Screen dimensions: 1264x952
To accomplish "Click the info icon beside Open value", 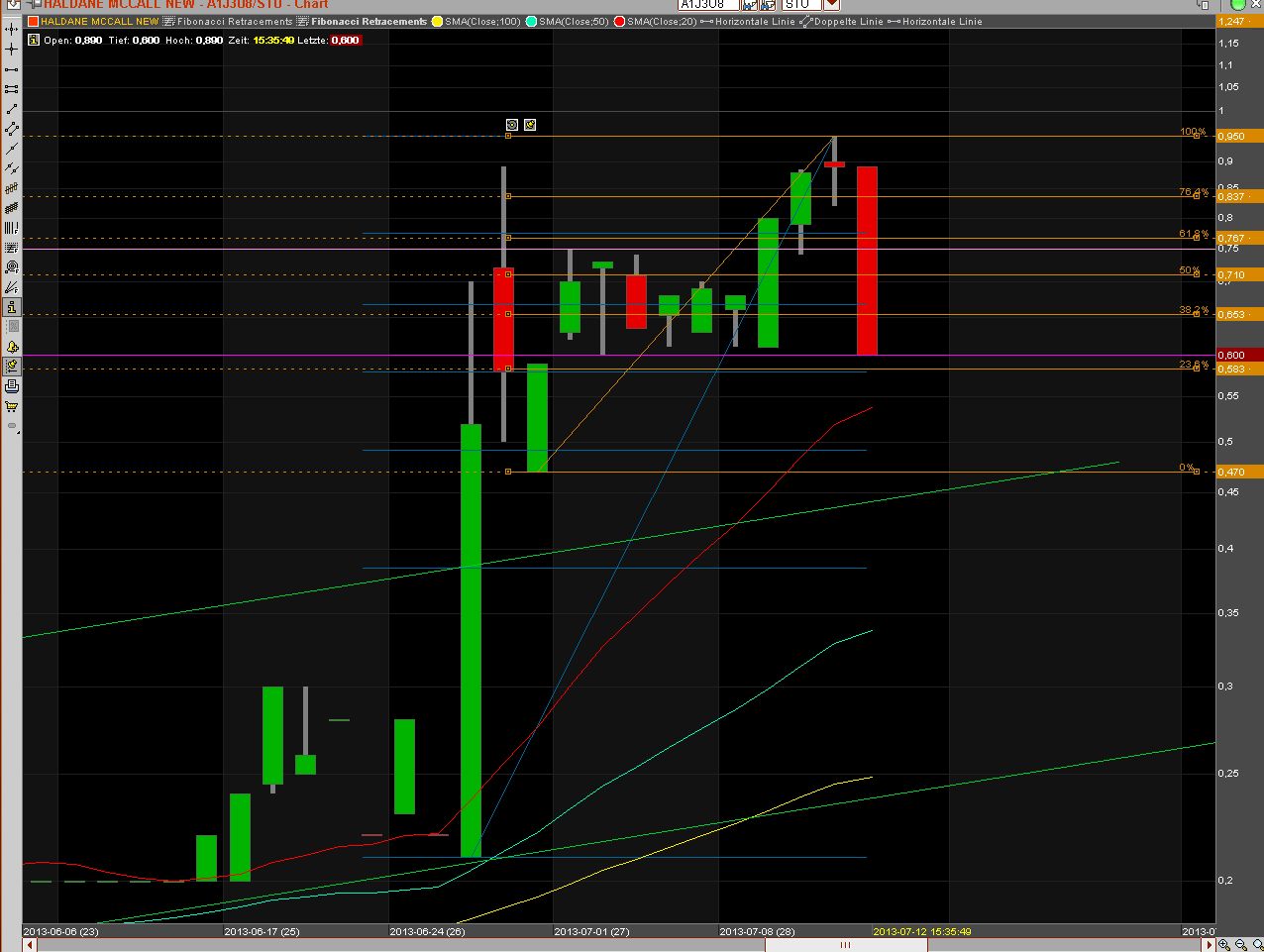I will [x=34, y=40].
